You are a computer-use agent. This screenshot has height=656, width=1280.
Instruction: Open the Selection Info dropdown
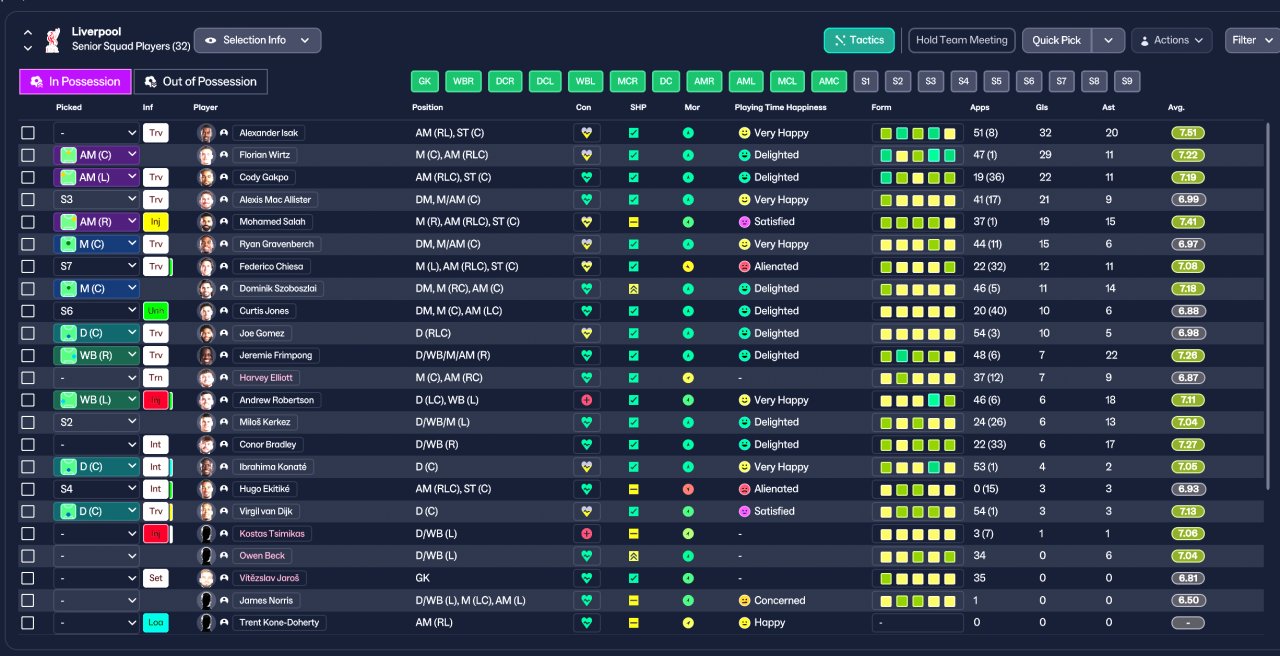coord(257,40)
